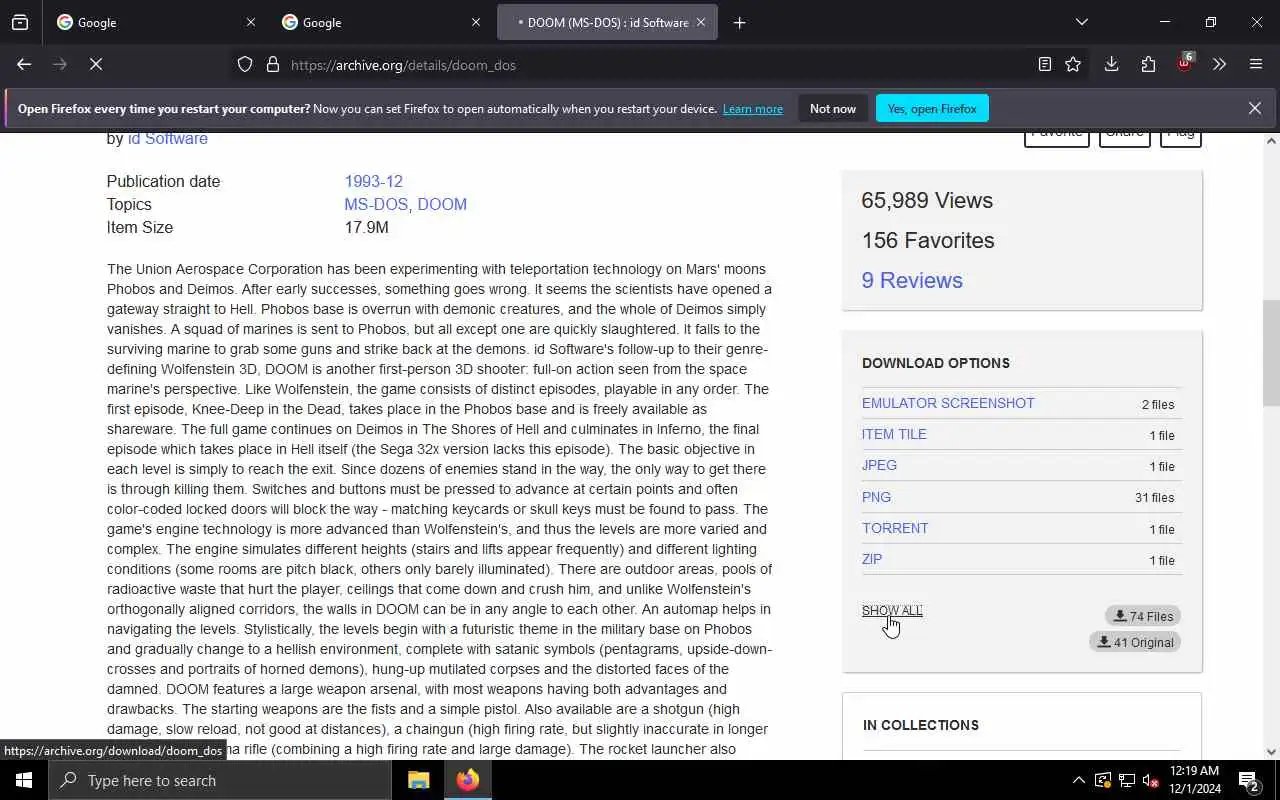Image resolution: width=1280 pixels, height=800 pixels.
Task: Open the downloads panel
Action: tap(1111, 64)
